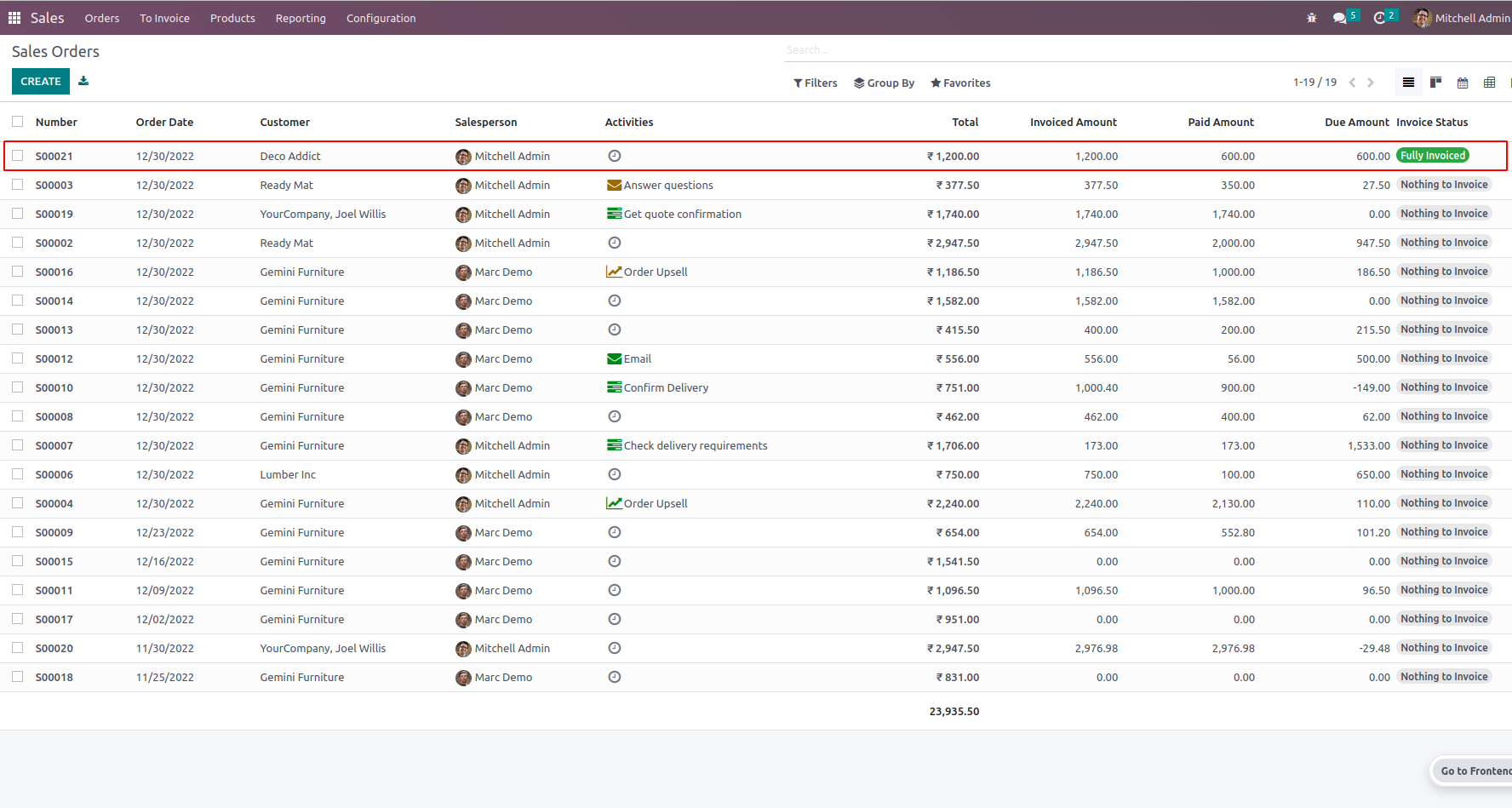Click Order Upsell chart icon for S00016

point(614,272)
